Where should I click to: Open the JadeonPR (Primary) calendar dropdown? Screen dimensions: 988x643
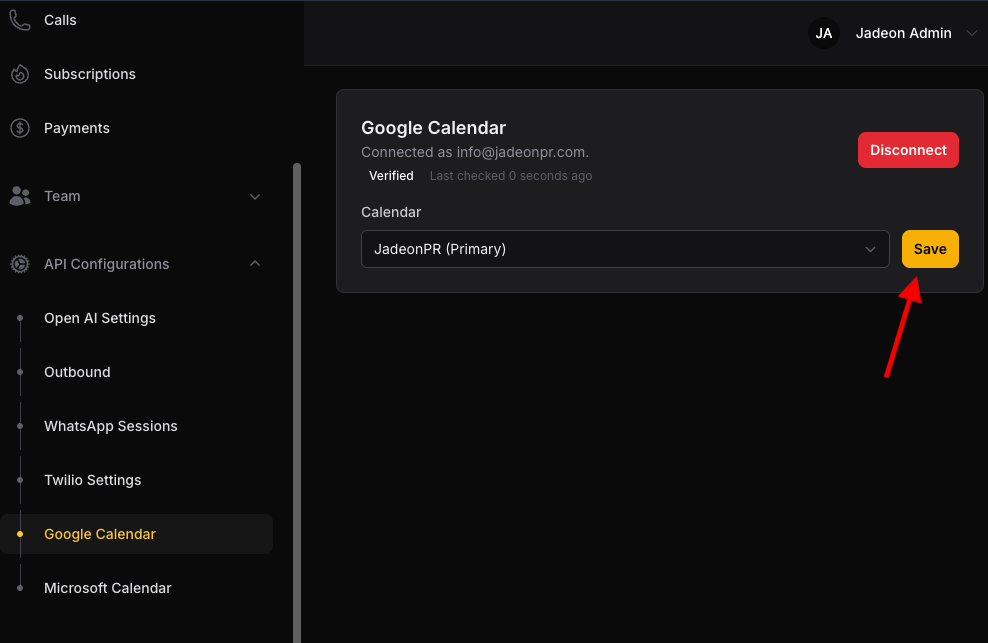(625, 249)
